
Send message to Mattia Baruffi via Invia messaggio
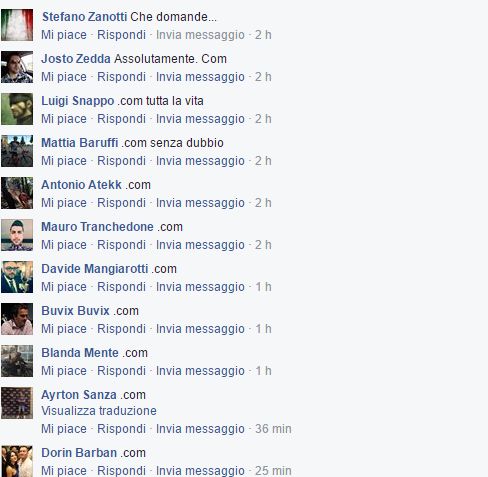(200, 161)
